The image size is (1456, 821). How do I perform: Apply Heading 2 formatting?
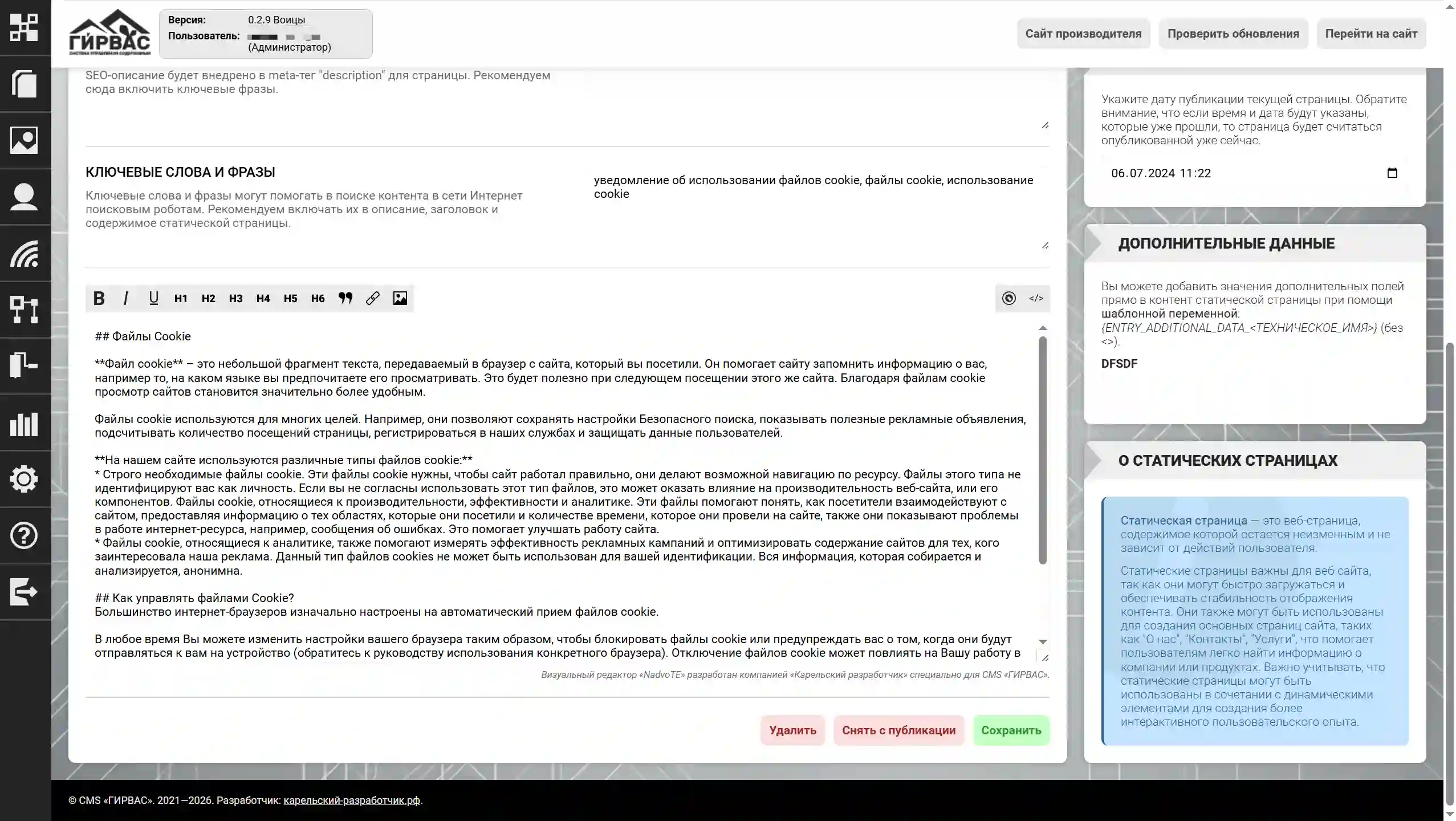pos(208,298)
